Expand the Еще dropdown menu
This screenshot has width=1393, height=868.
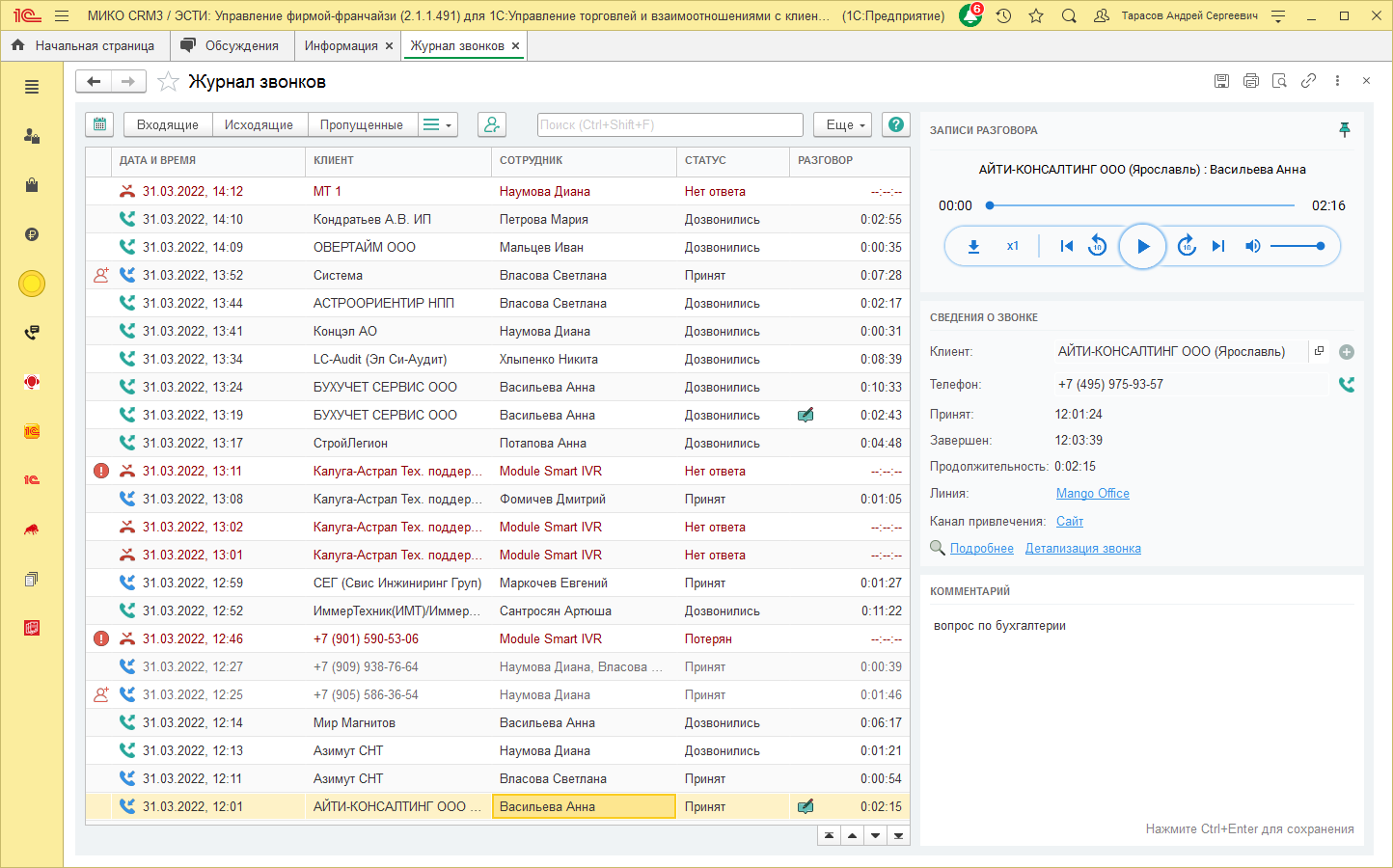coord(842,125)
